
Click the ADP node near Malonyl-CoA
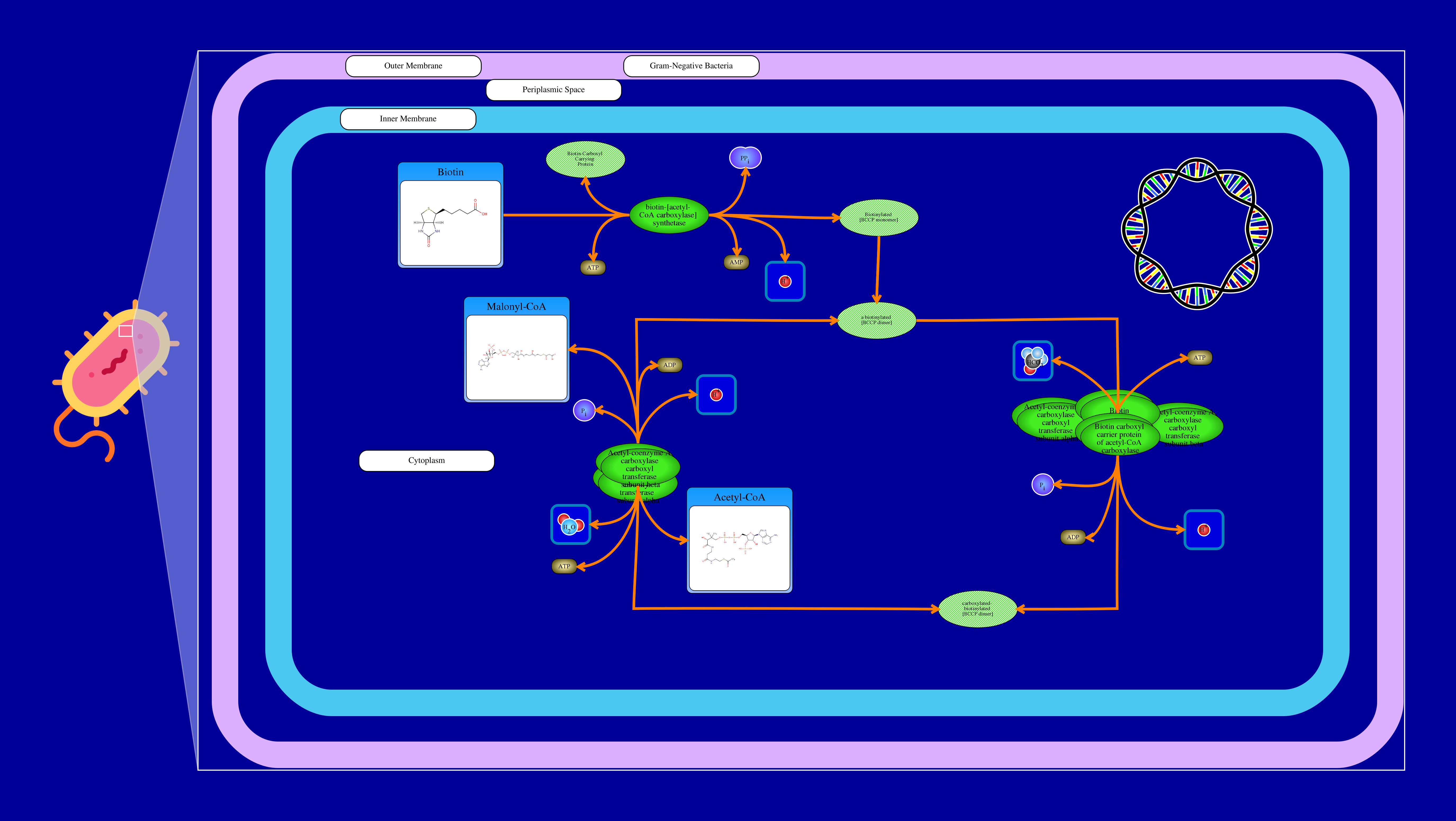tap(669, 365)
